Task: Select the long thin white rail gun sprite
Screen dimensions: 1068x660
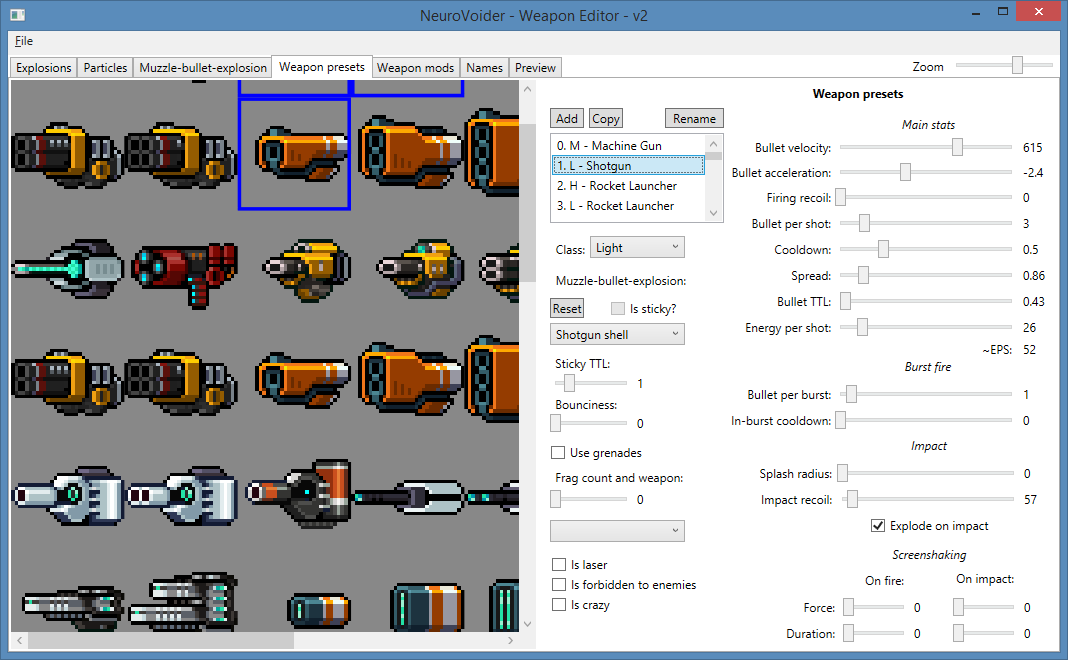Action: (409, 497)
